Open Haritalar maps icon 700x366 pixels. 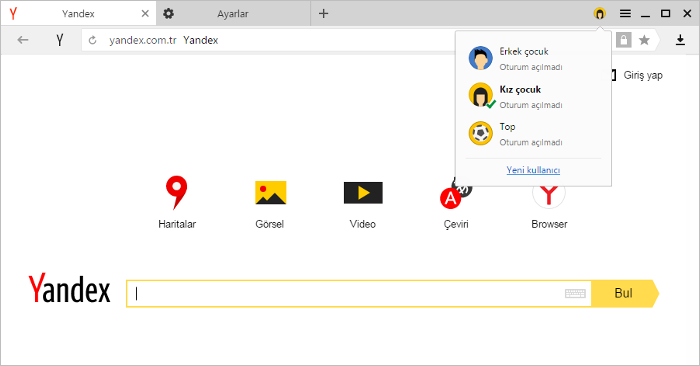point(177,192)
